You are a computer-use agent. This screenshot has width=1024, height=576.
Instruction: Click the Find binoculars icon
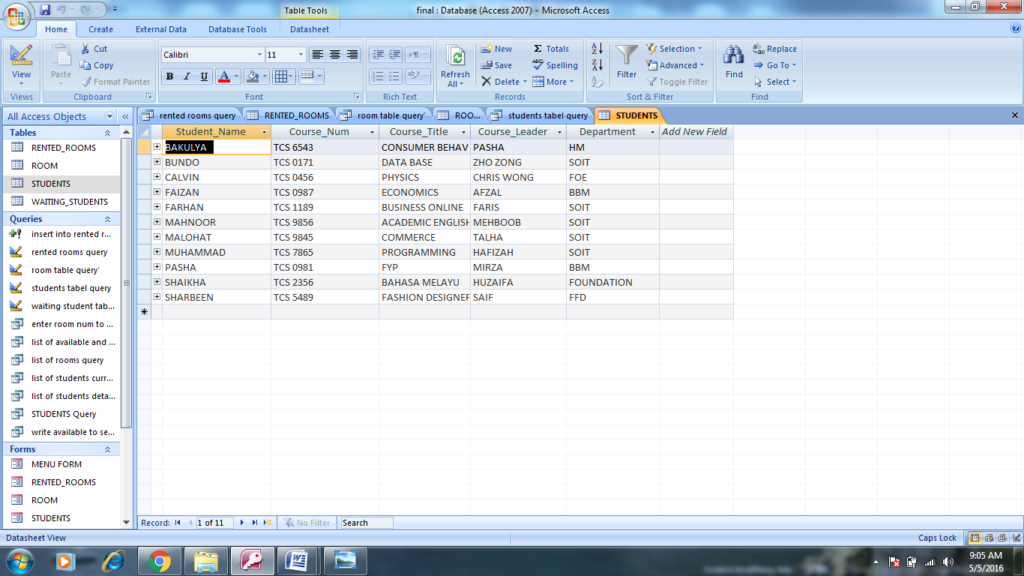pyautogui.click(x=733, y=56)
